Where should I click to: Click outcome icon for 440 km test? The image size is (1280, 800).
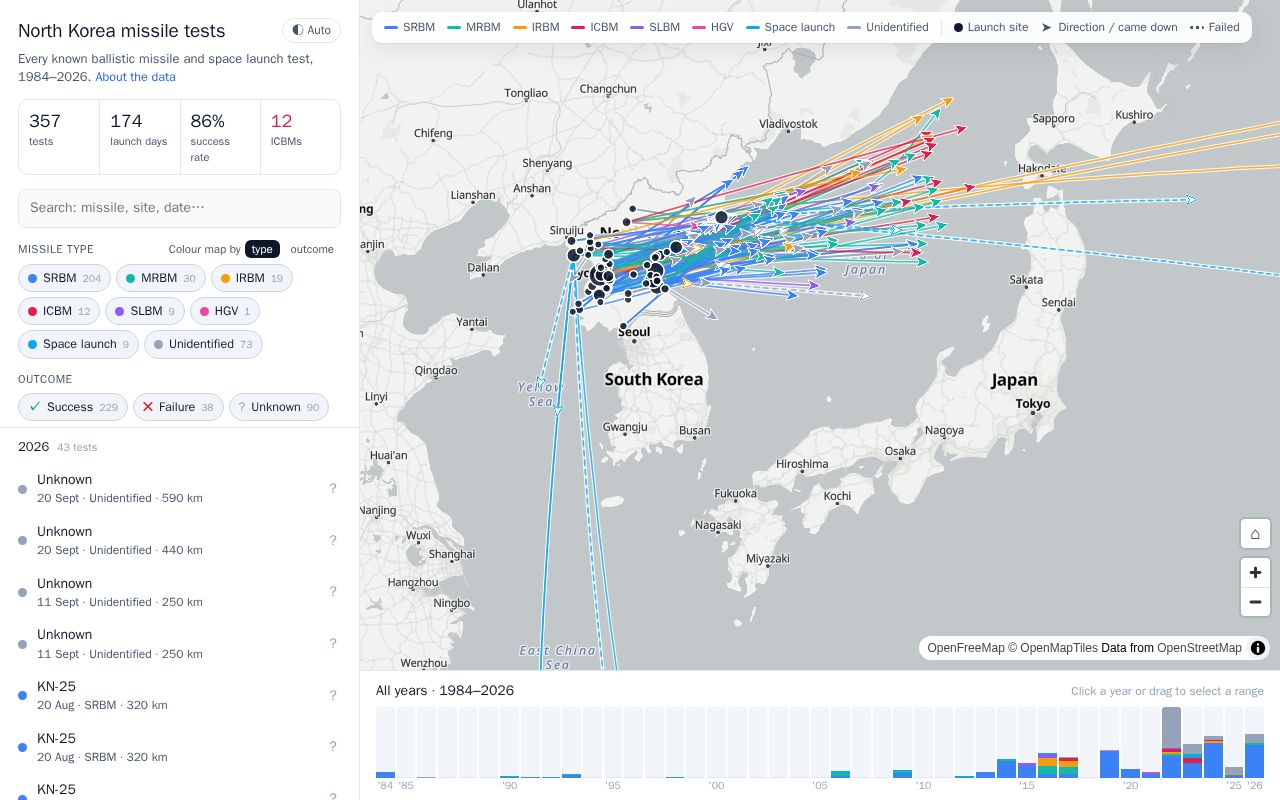point(333,541)
